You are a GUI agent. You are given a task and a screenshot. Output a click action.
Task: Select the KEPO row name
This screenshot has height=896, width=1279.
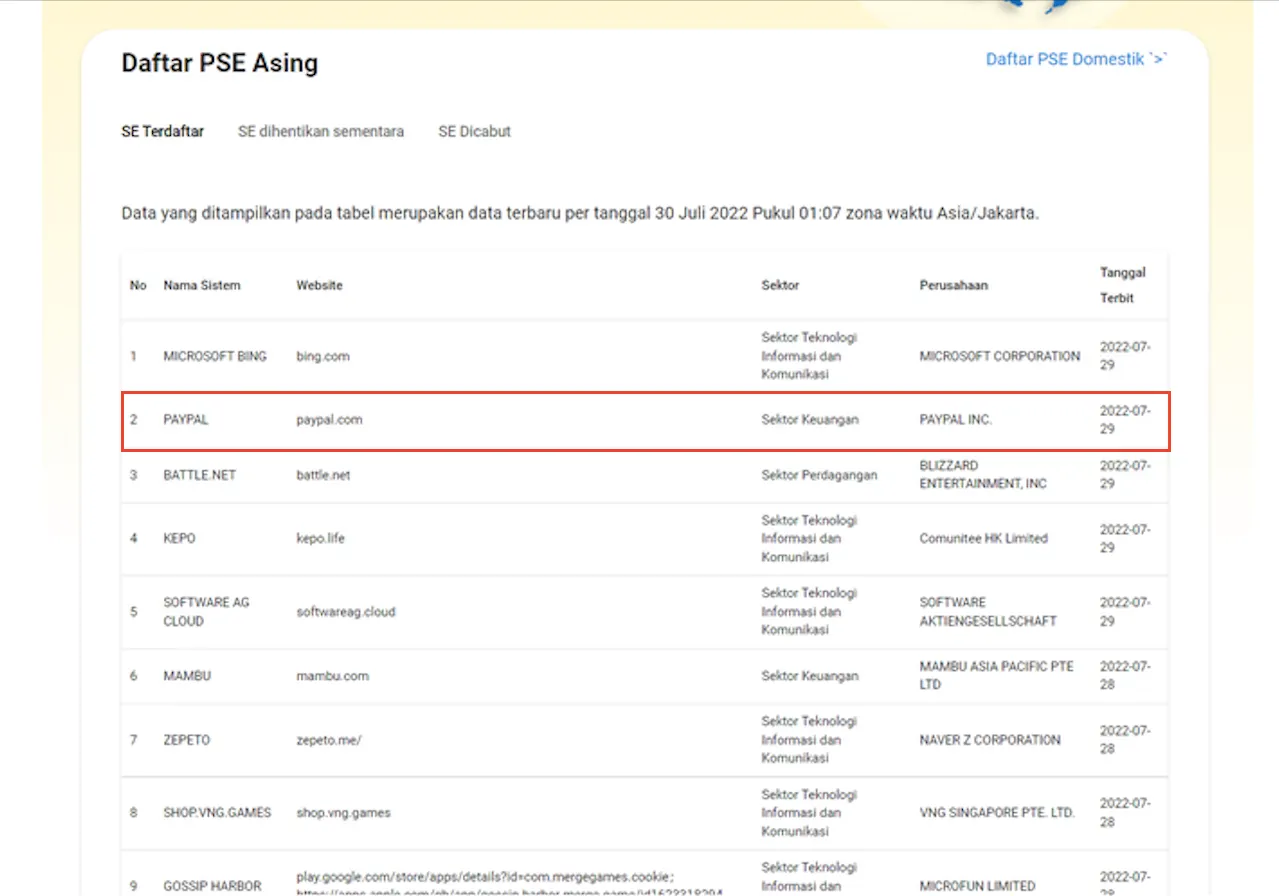[x=180, y=538]
